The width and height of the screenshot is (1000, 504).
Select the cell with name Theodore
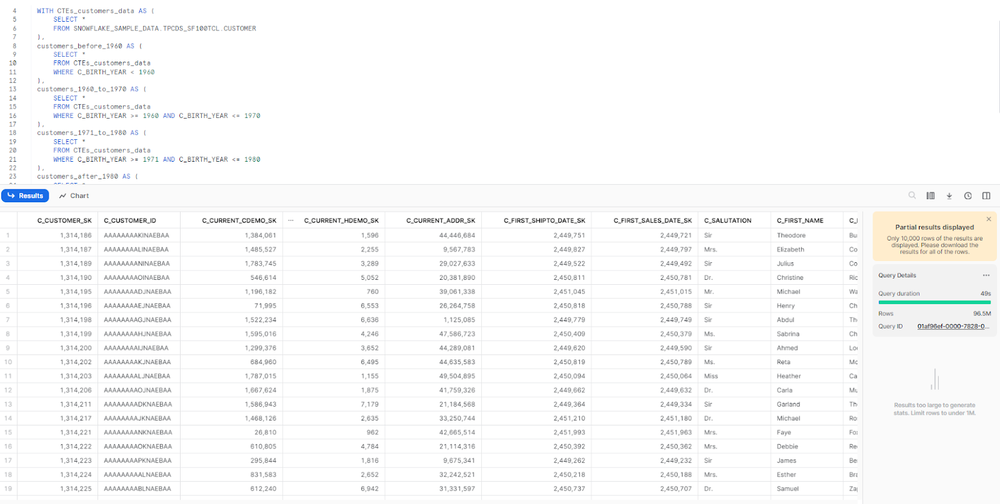(807, 235)
